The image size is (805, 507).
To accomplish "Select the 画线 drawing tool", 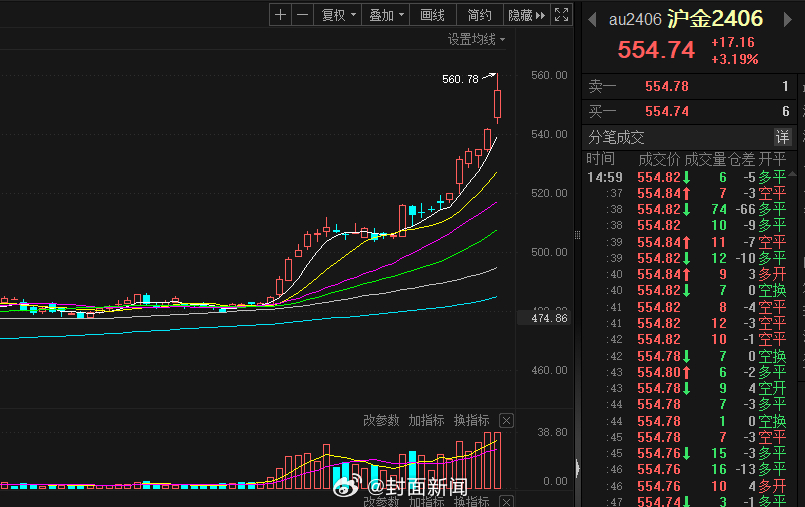I will 432,15.
